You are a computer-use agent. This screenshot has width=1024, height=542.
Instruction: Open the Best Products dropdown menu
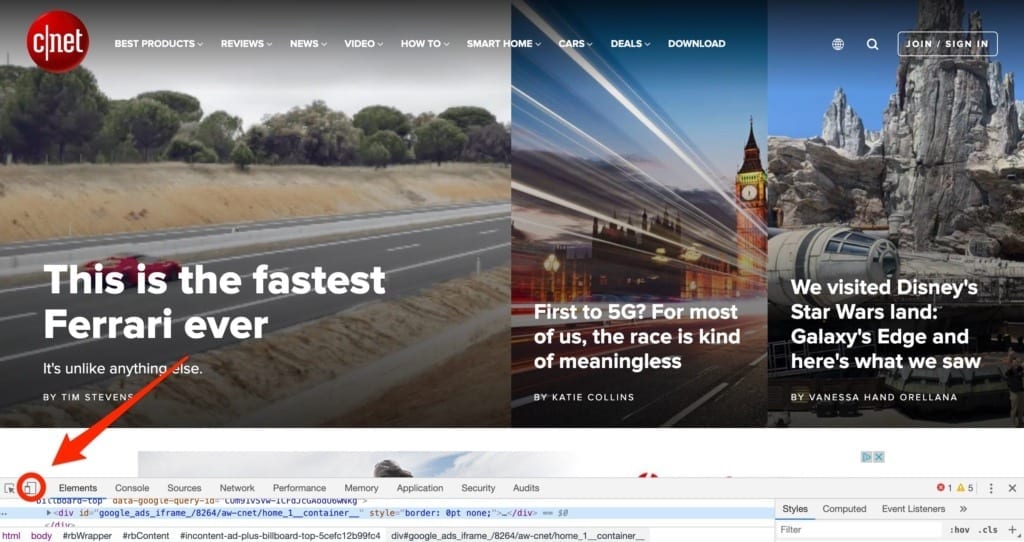[x=158, y=44]
